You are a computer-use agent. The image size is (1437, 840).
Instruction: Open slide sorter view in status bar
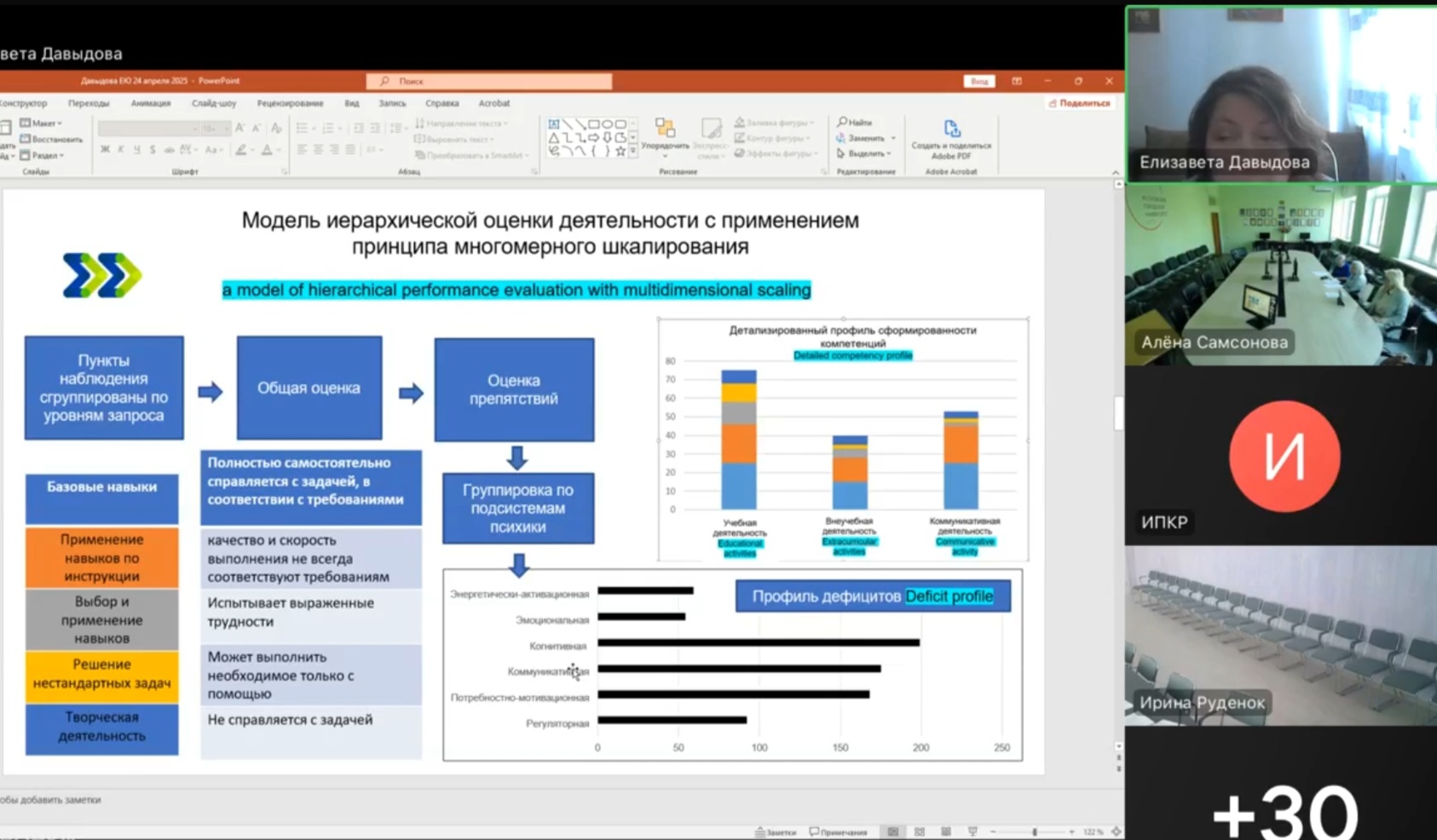tap(920, 831)
